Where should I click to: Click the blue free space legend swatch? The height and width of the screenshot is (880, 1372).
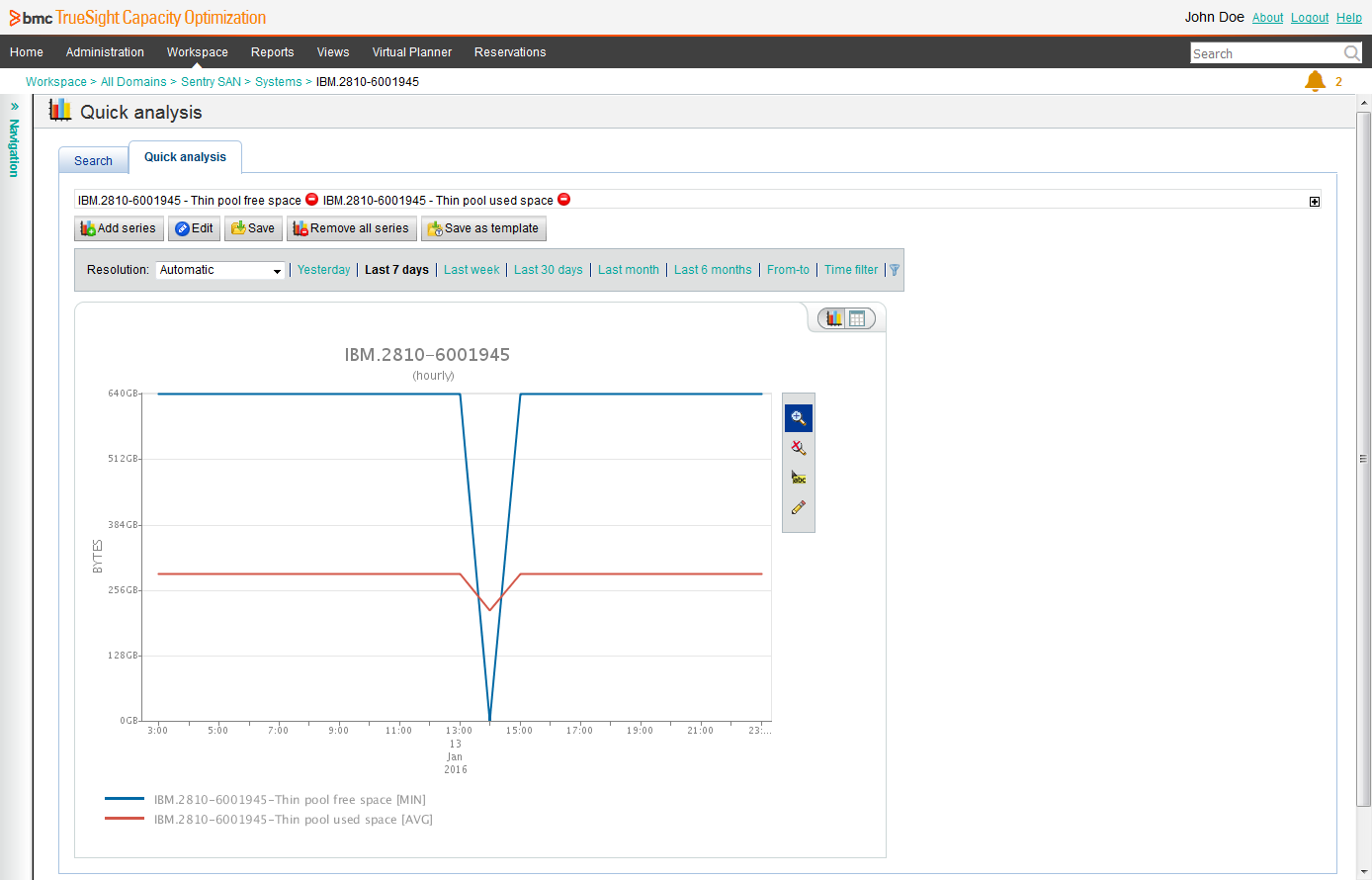(125, 799)
